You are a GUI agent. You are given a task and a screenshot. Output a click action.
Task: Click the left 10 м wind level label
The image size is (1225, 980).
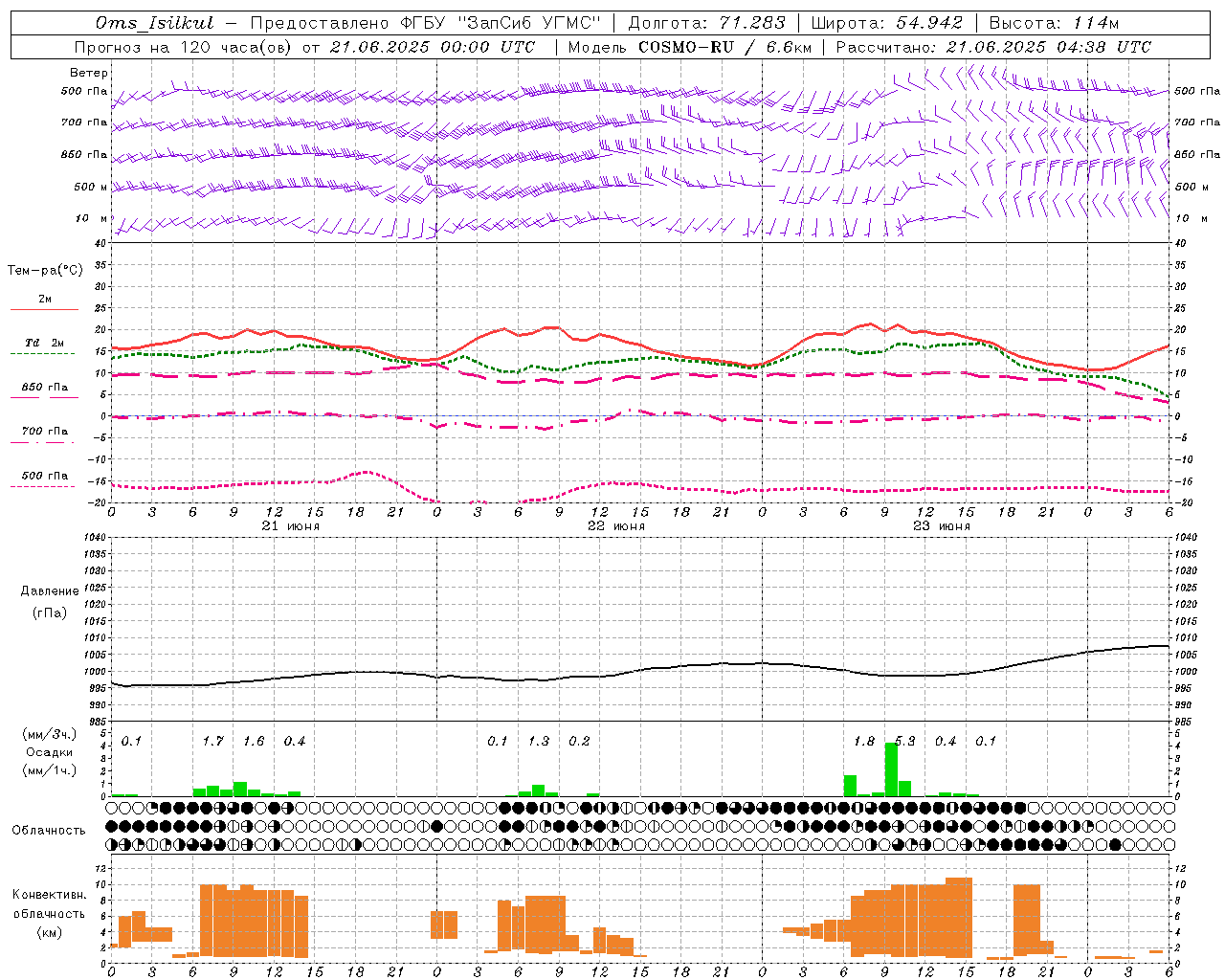click(x=92, y=218)
